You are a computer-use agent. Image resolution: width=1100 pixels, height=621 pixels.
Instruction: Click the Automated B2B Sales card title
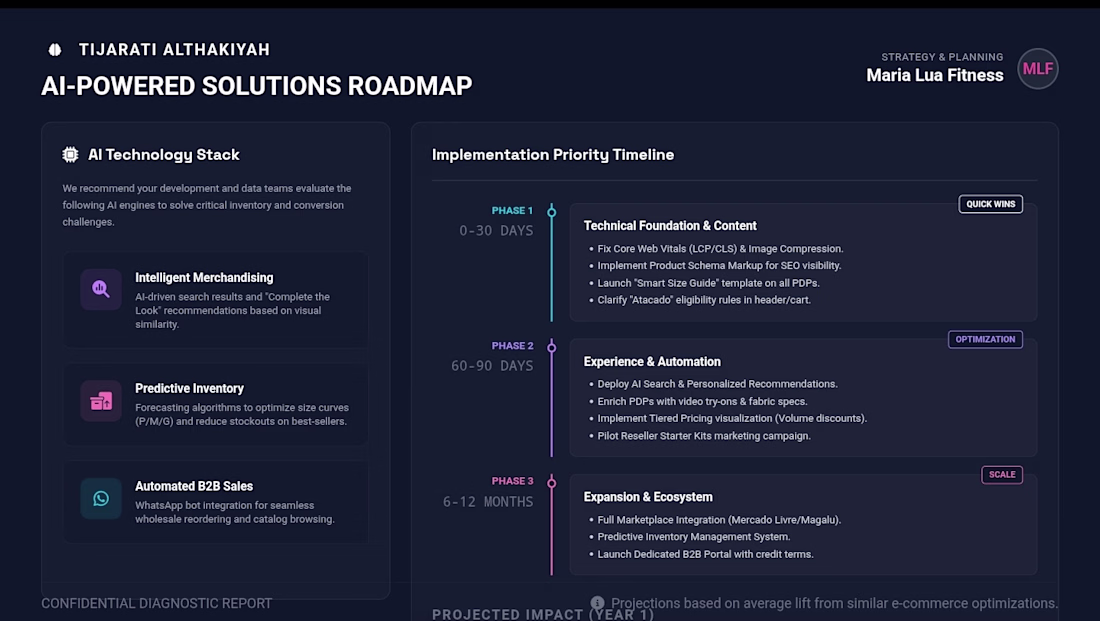194,487
